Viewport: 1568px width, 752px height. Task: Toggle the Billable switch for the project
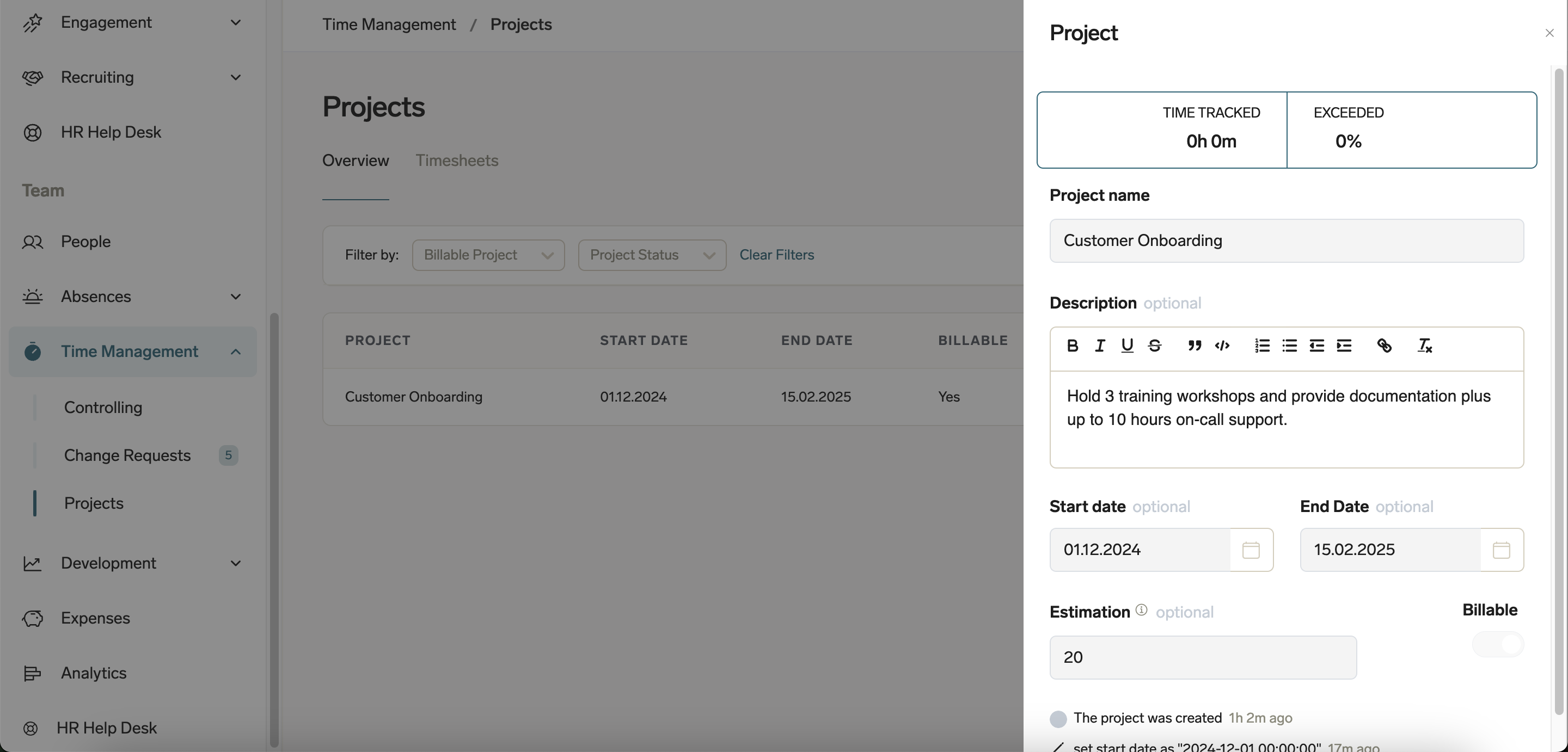tap(1498, 645)
